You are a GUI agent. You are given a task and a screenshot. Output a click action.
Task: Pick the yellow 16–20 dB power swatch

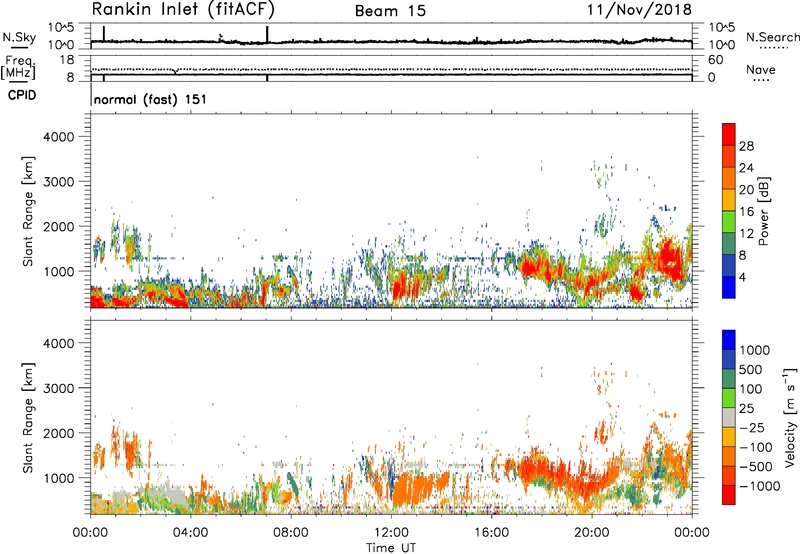pos(729,199)
